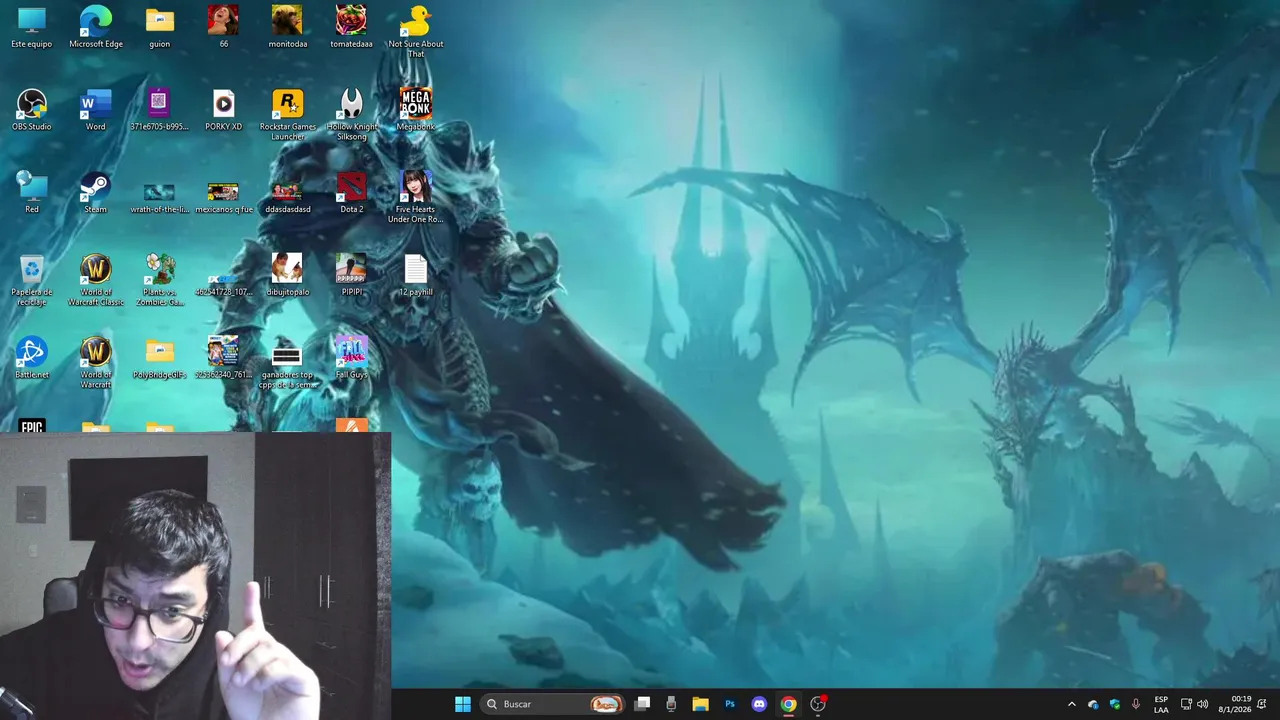This screenshot has width=1280, height=720.
Task: Click the Buscar taskbar search box
Action: pos(552,704)
